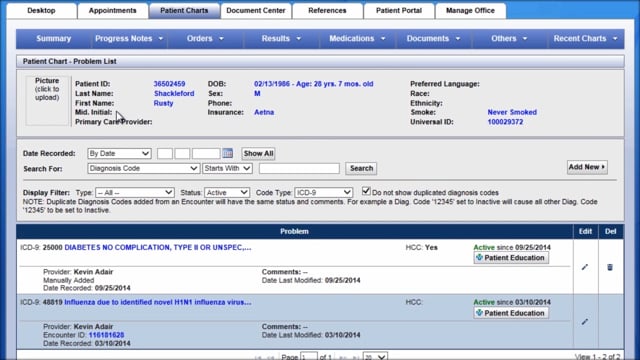
Task: Delete the Diabetes problem with trash icon
Action: [x=610, y=267]
